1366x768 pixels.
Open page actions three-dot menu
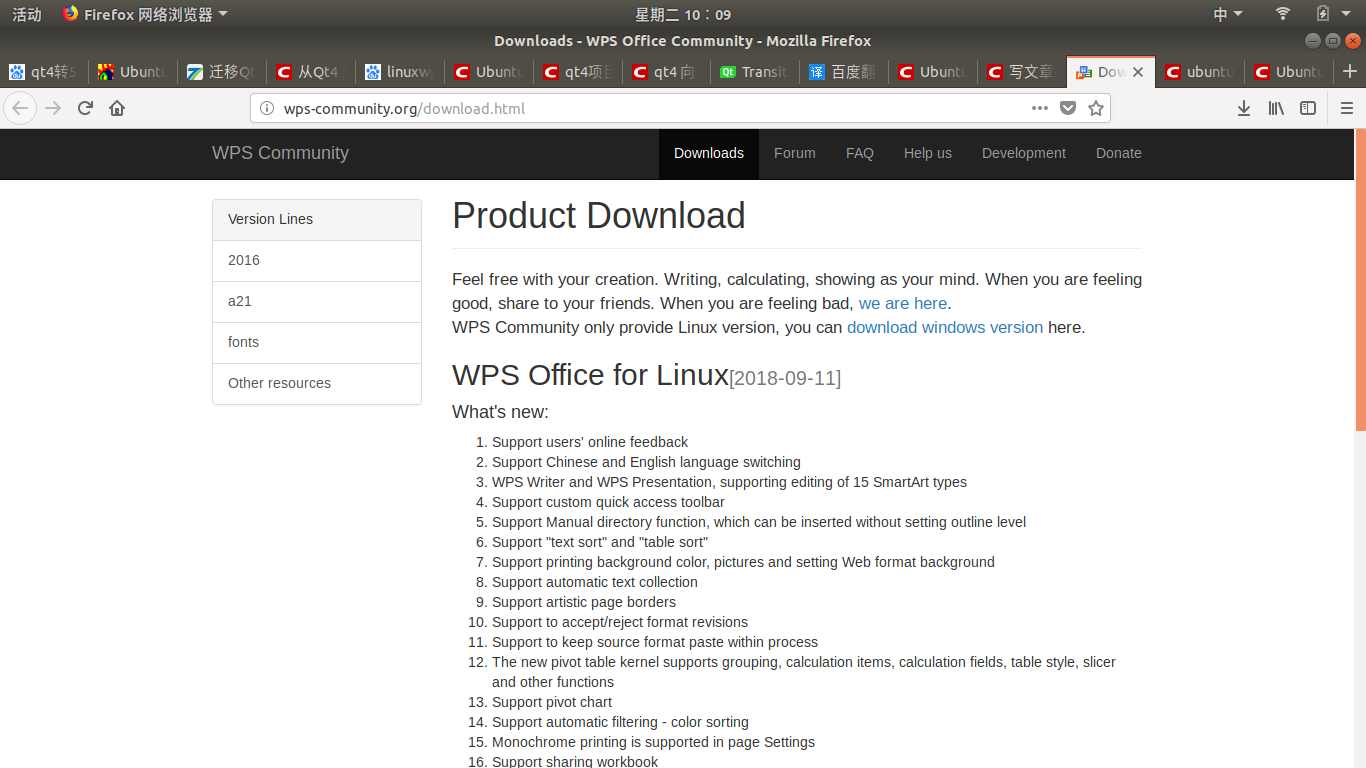[1040, 108]
